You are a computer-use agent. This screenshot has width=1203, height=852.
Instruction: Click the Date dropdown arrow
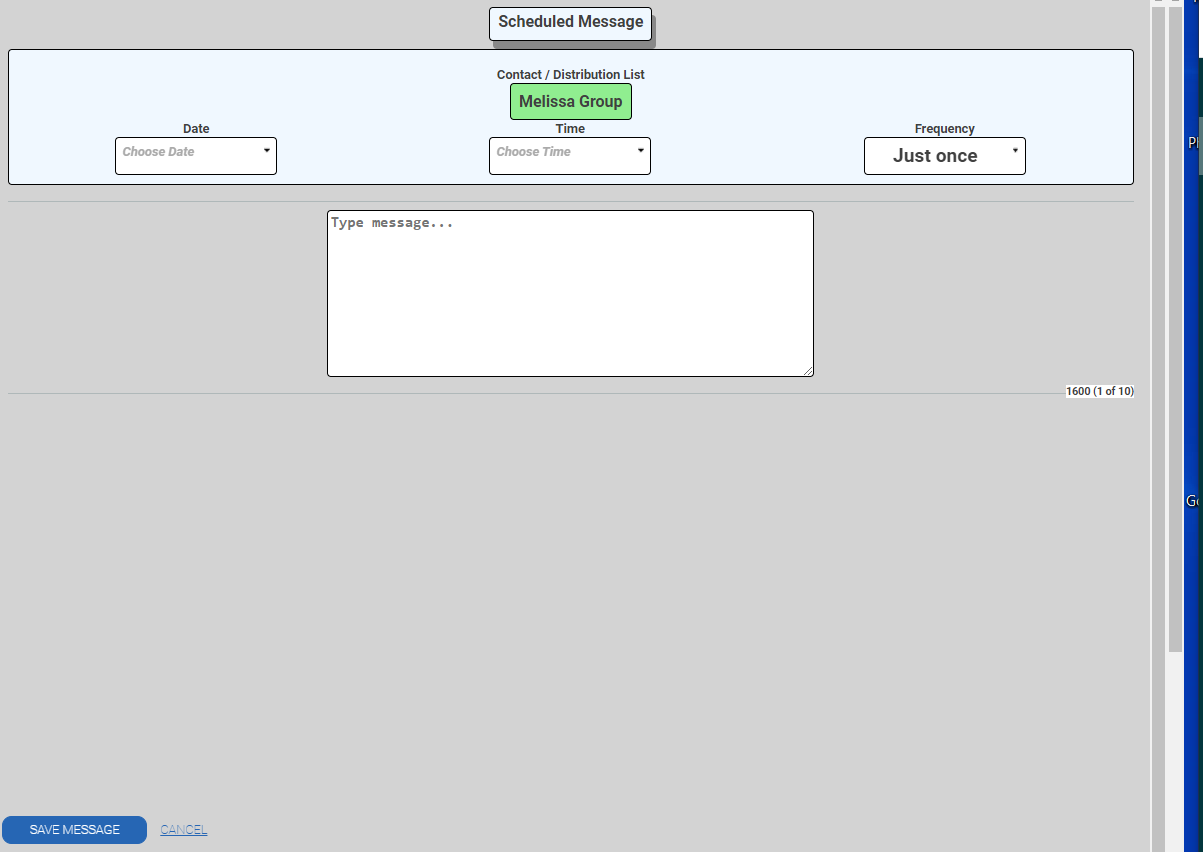pos(266,151)
